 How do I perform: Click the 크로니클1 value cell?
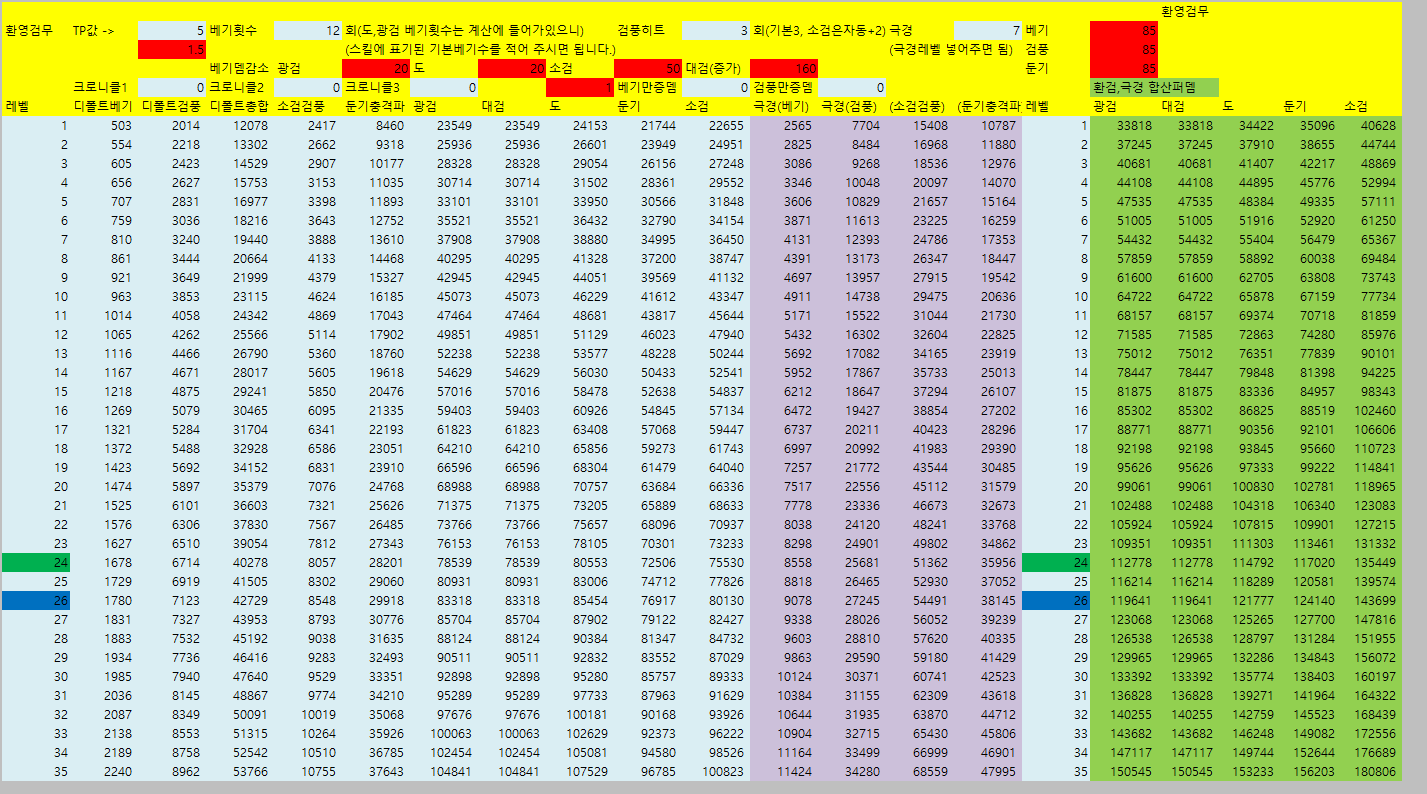(x=171, y=87)
